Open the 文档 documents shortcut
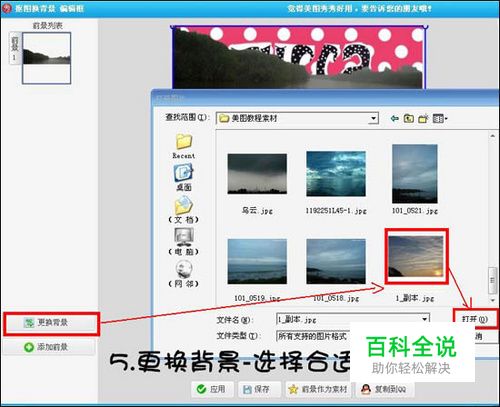This screenshot has height=407, width=500. coord(184,209)
